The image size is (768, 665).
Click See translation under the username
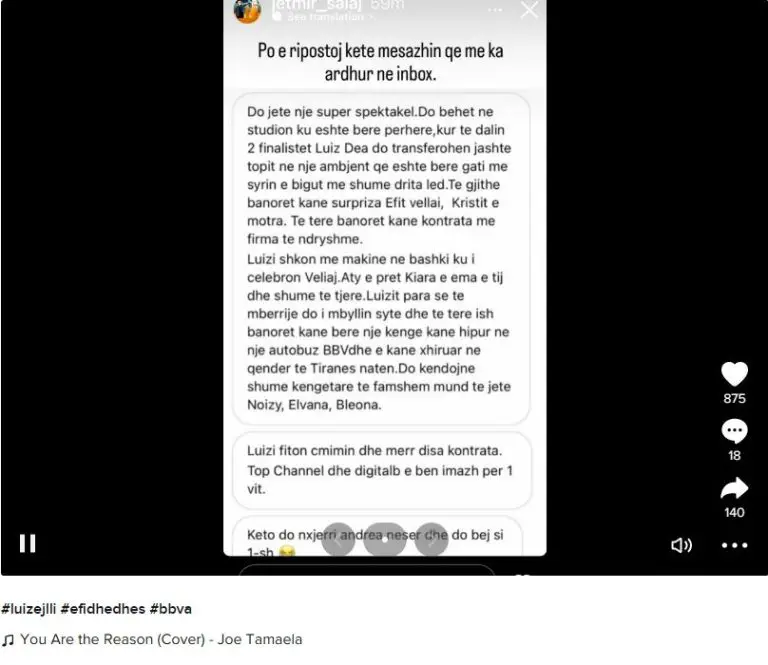[326, 17]
